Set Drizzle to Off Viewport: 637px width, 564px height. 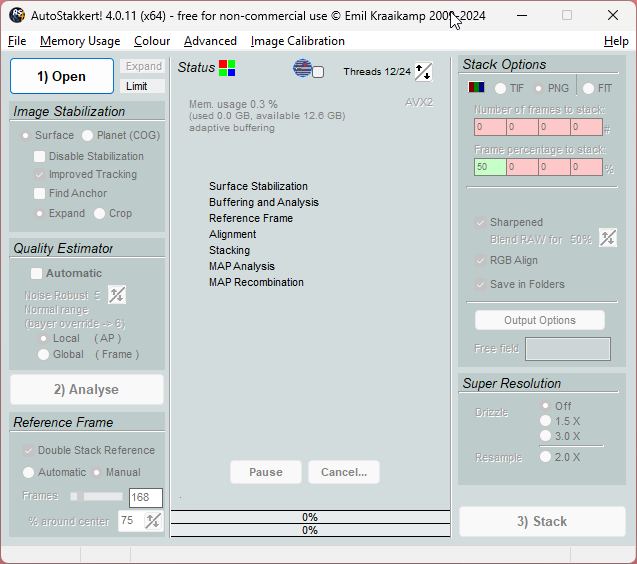(546, 406)
